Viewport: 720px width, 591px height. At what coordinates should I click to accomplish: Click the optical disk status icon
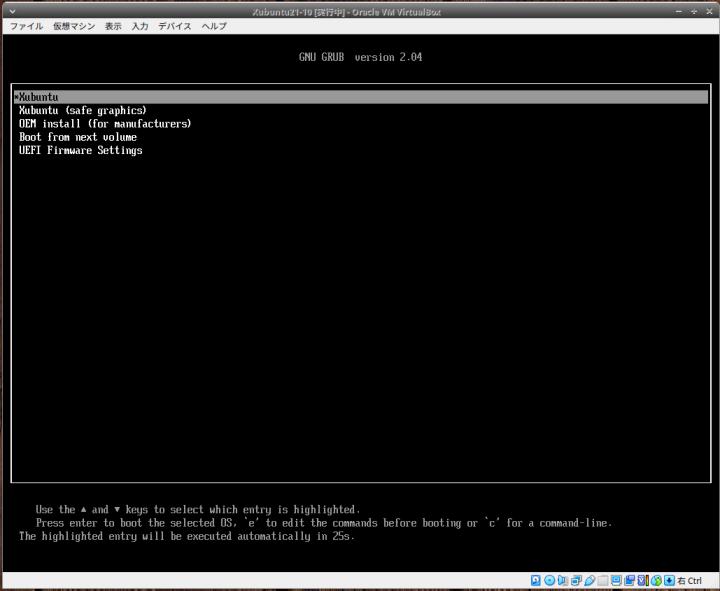pyautogui.click(x=549, y=580)
